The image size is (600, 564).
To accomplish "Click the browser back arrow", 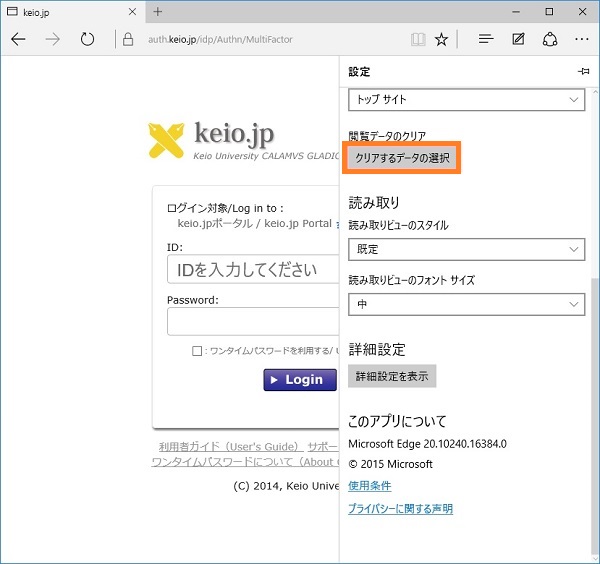I will (x=18, y=40).
